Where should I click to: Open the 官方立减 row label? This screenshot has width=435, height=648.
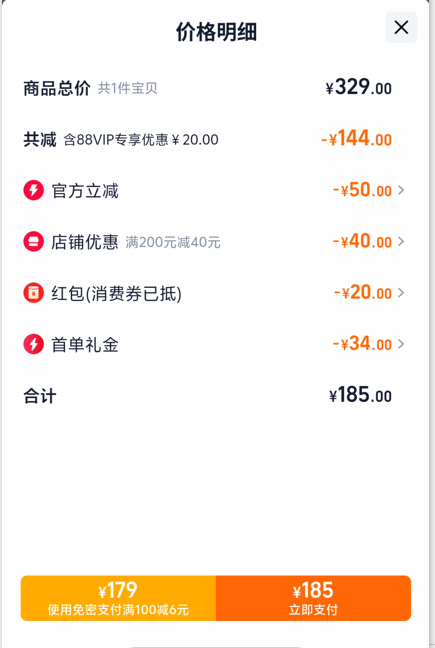click(x=85, y=191)
